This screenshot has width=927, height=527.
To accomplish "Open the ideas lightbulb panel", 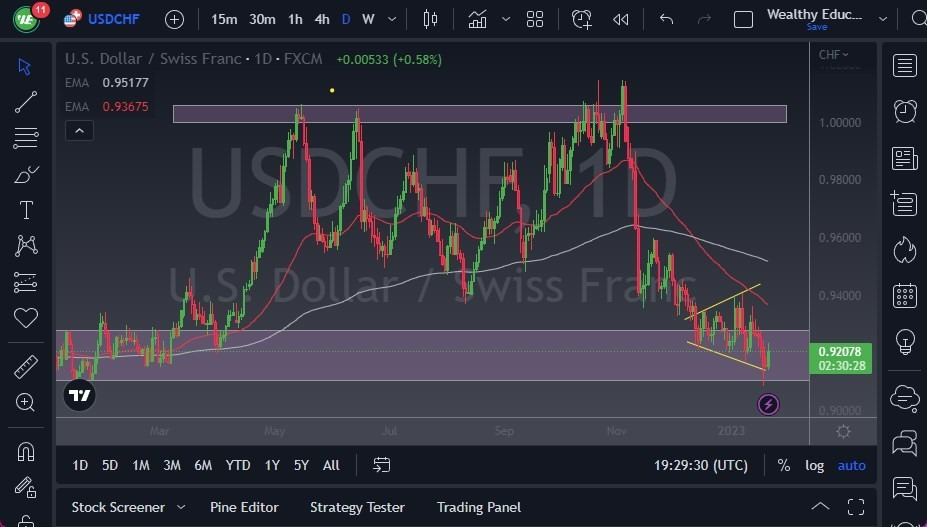I will tap(905, 341).
